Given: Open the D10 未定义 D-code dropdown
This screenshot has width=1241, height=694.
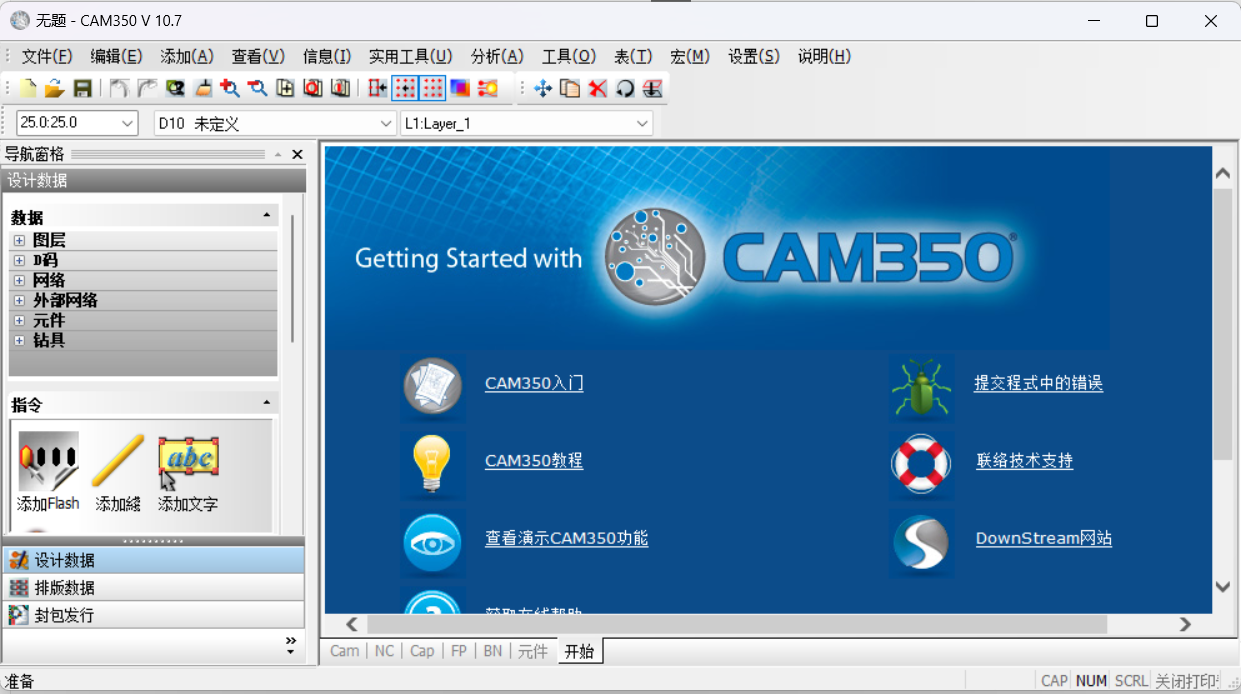Looking at the screenshot, I should (x=387, y=123).
